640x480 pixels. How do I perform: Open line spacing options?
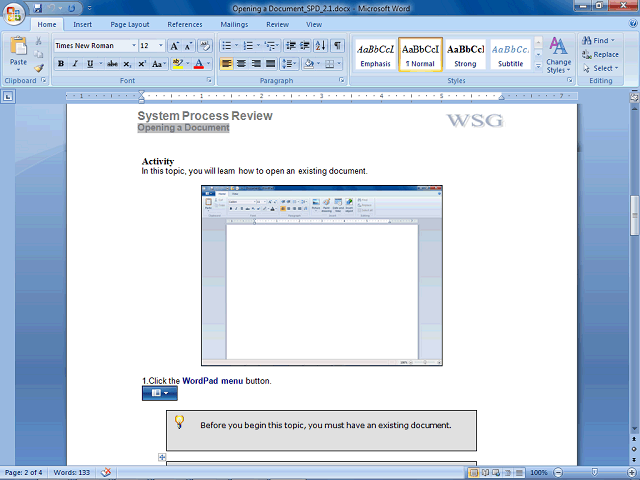click(289, 64)
